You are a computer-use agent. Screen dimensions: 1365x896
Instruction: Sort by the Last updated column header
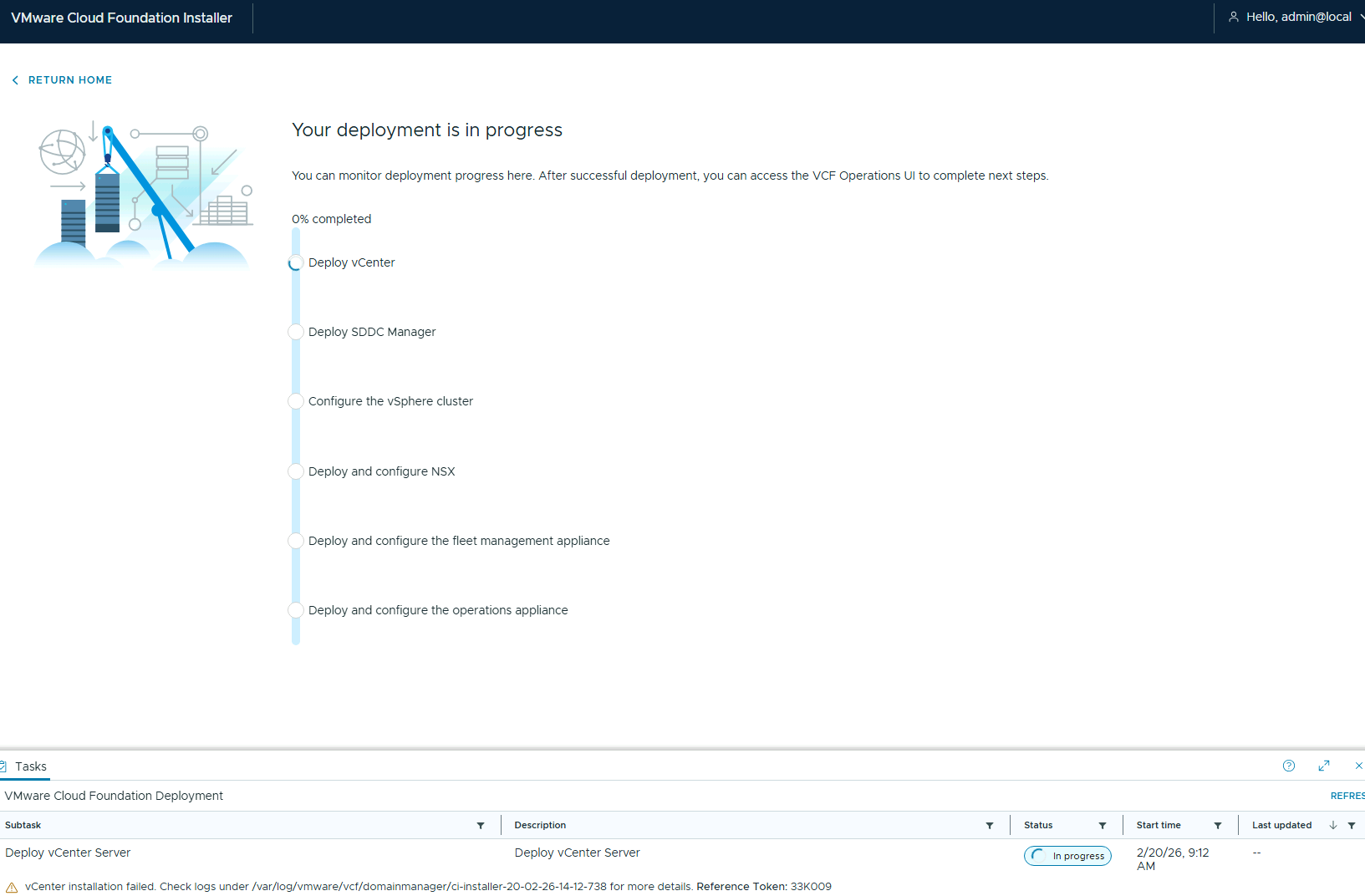(1281, 825)
